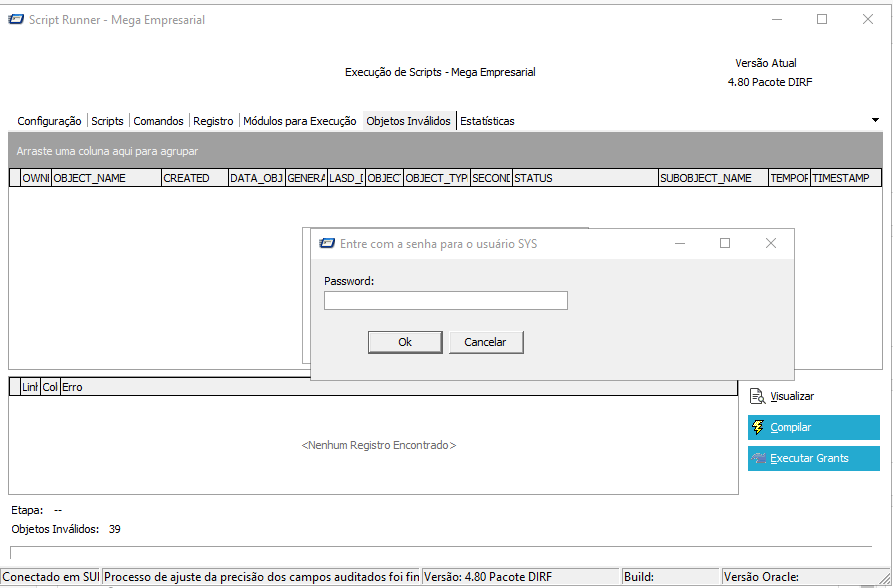Minimize the Script Runner main window

click(x=777, y=19)
